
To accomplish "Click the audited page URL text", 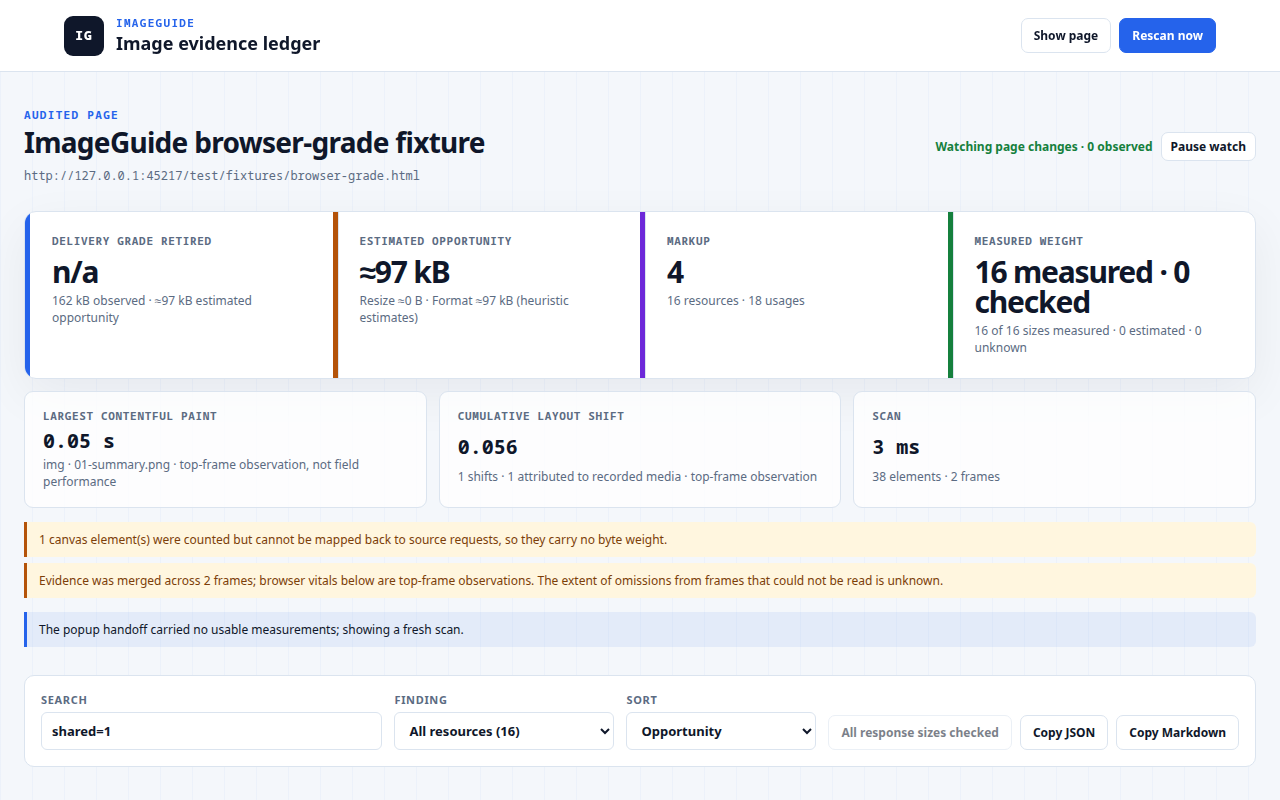I will (x=222, y=175).
